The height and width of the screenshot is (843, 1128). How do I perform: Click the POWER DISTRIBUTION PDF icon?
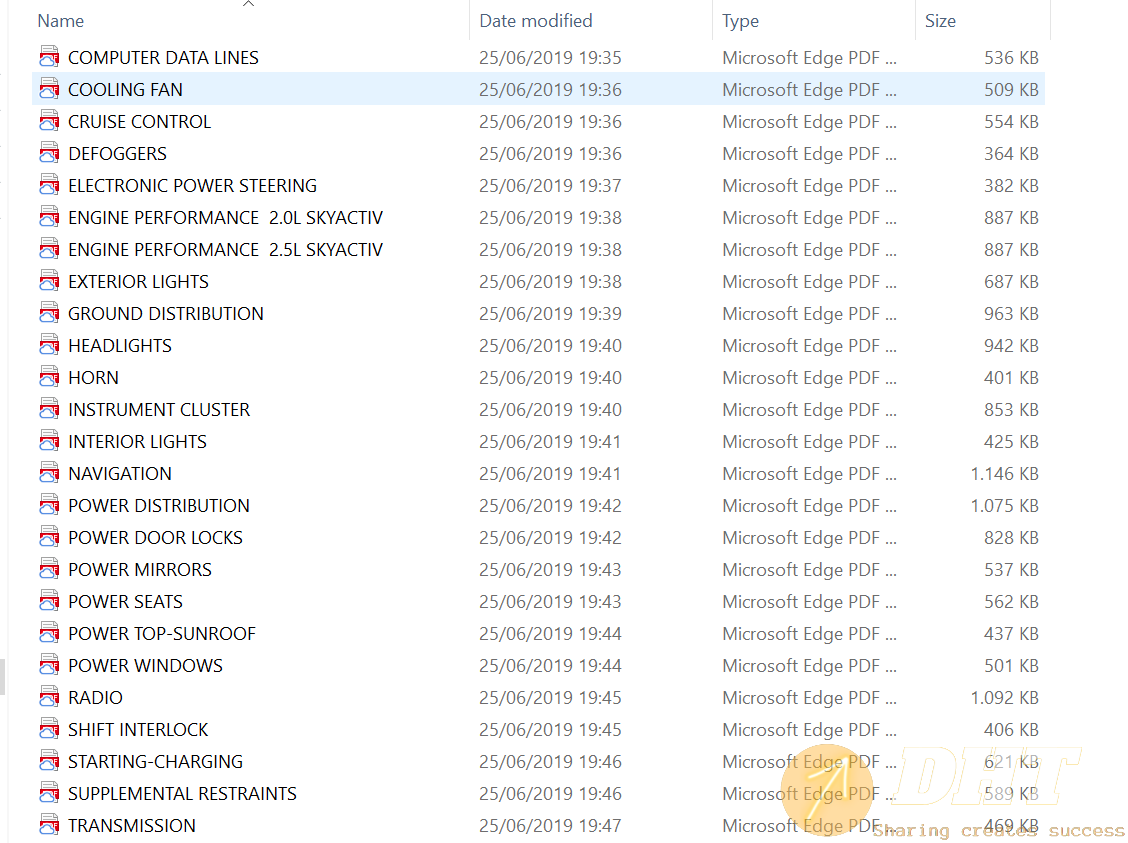pyautogui.click(x=49, y=506)
